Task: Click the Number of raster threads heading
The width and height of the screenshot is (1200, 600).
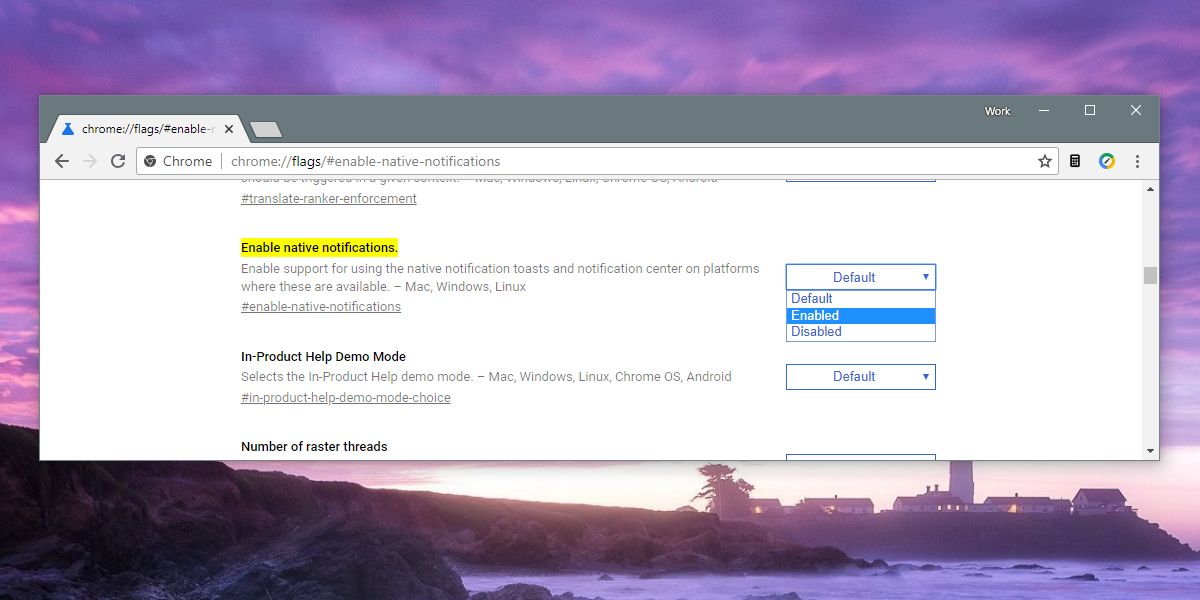Action: tap(314, 446)
